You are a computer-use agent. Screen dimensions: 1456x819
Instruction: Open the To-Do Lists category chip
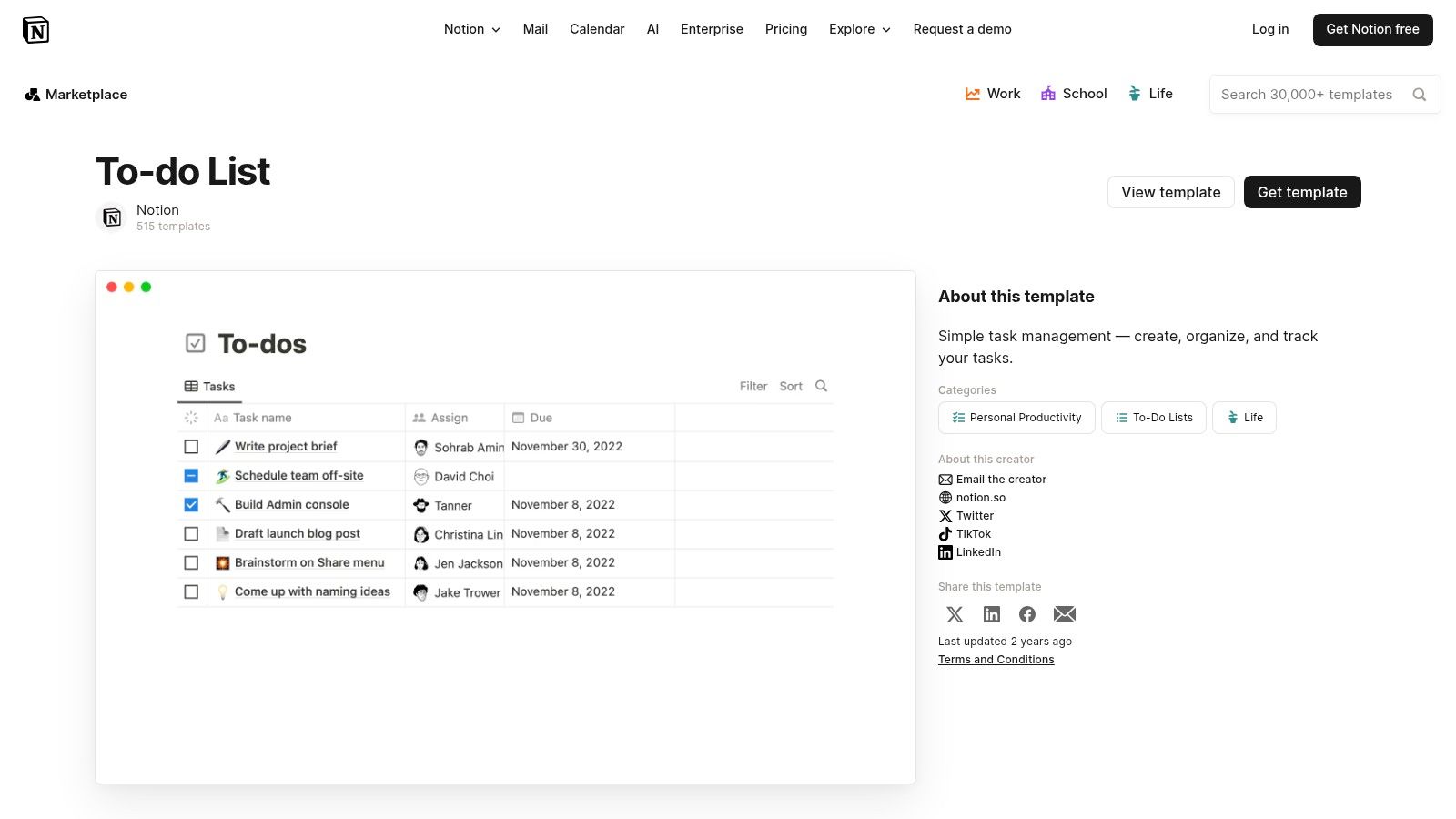[1154, 418]
